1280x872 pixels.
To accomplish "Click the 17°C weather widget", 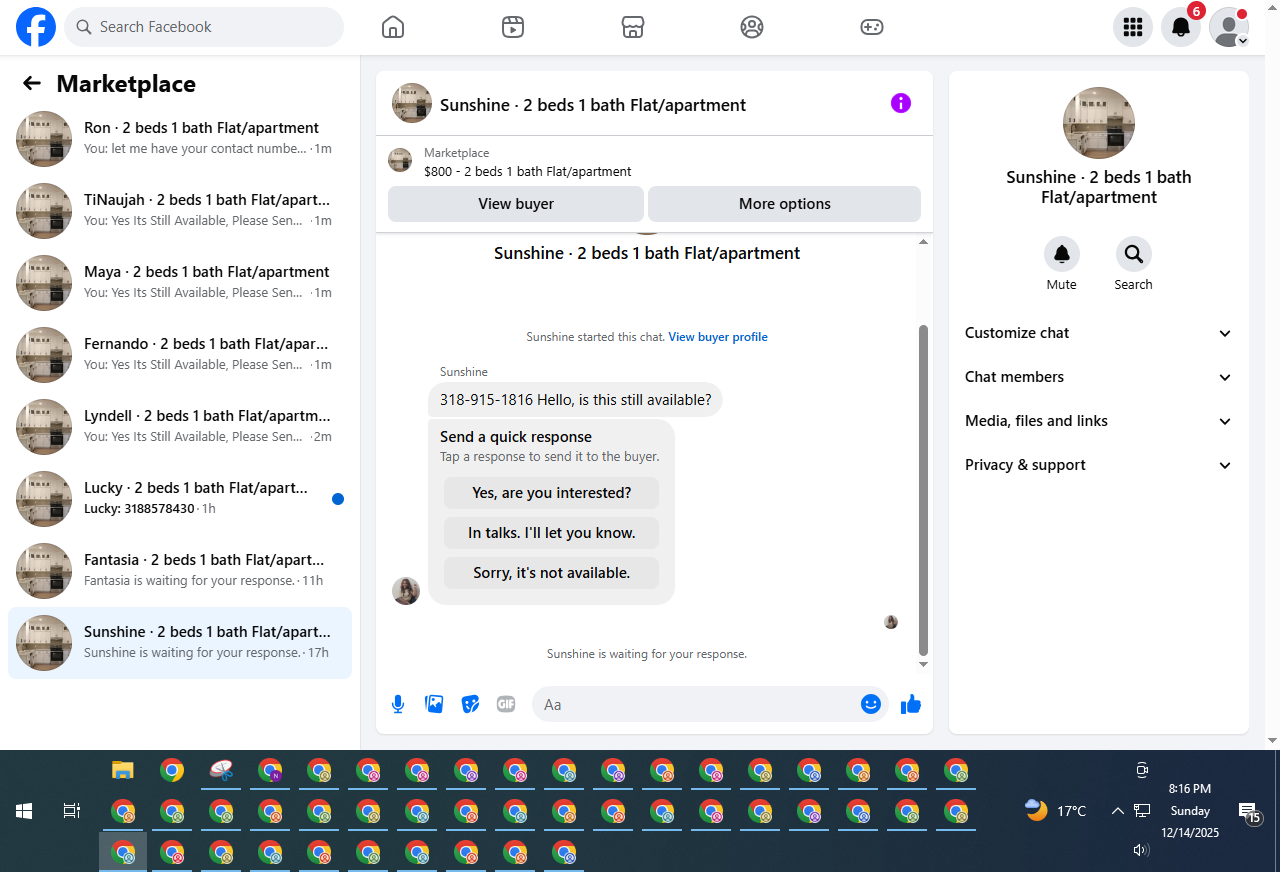I will (x=1056, y=811).
